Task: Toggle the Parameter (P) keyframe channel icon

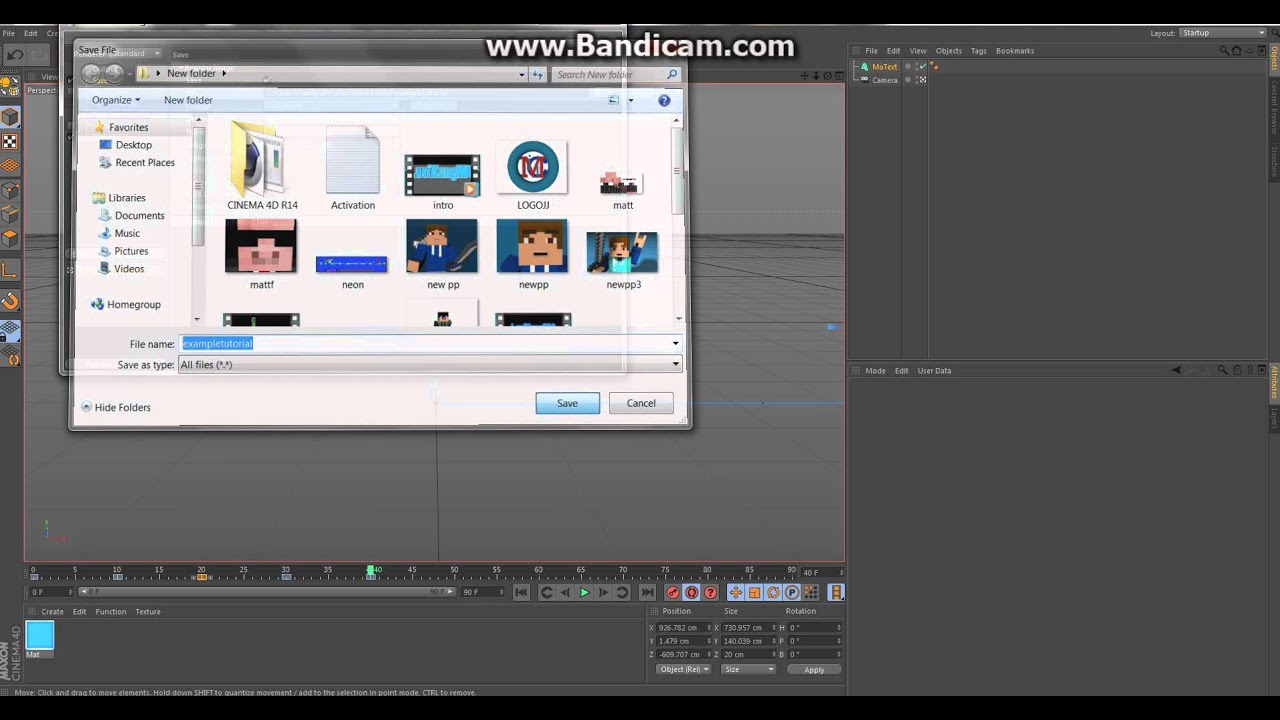Action: pos(792,593)
